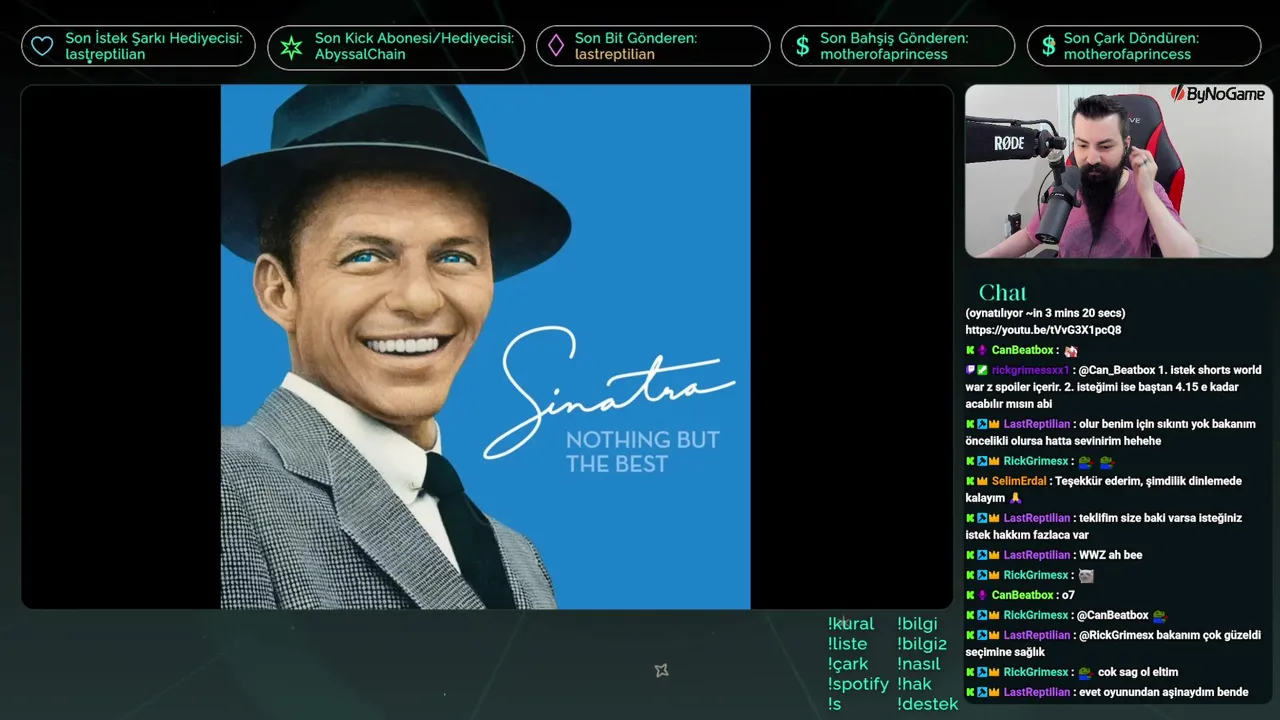Viewport: 1280px width, 720px height.
Task: Click the Sinatra Nothing But The Best album cover
Action: pos(485,346)
